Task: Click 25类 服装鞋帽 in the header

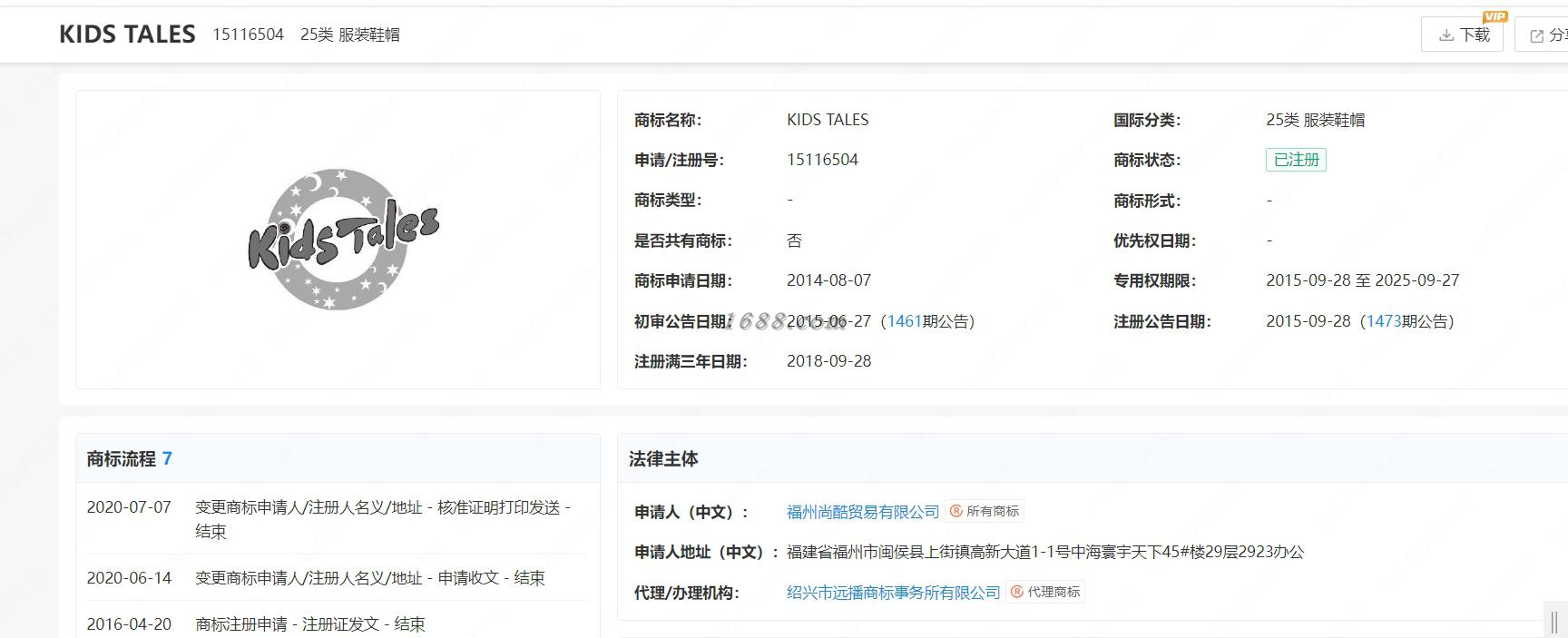Action: [x=350, y=34]
